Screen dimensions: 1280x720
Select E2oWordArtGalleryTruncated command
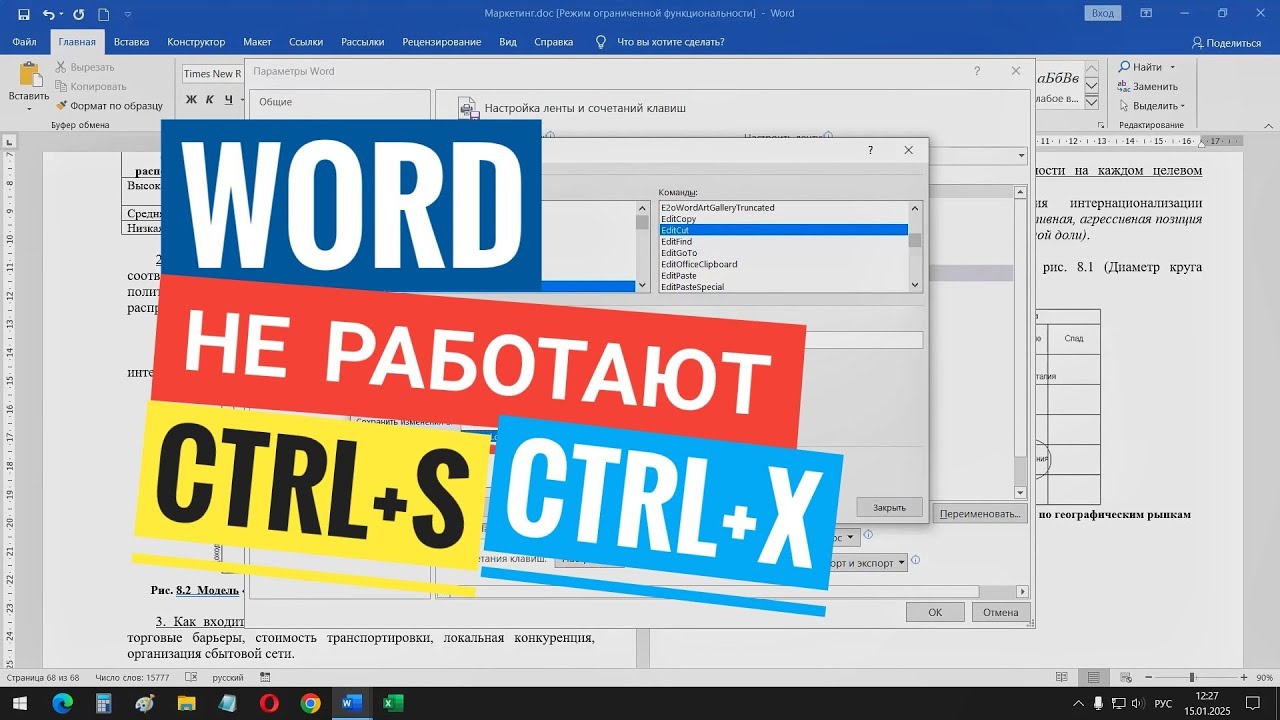pyautogui.click(x=783, y=207)
